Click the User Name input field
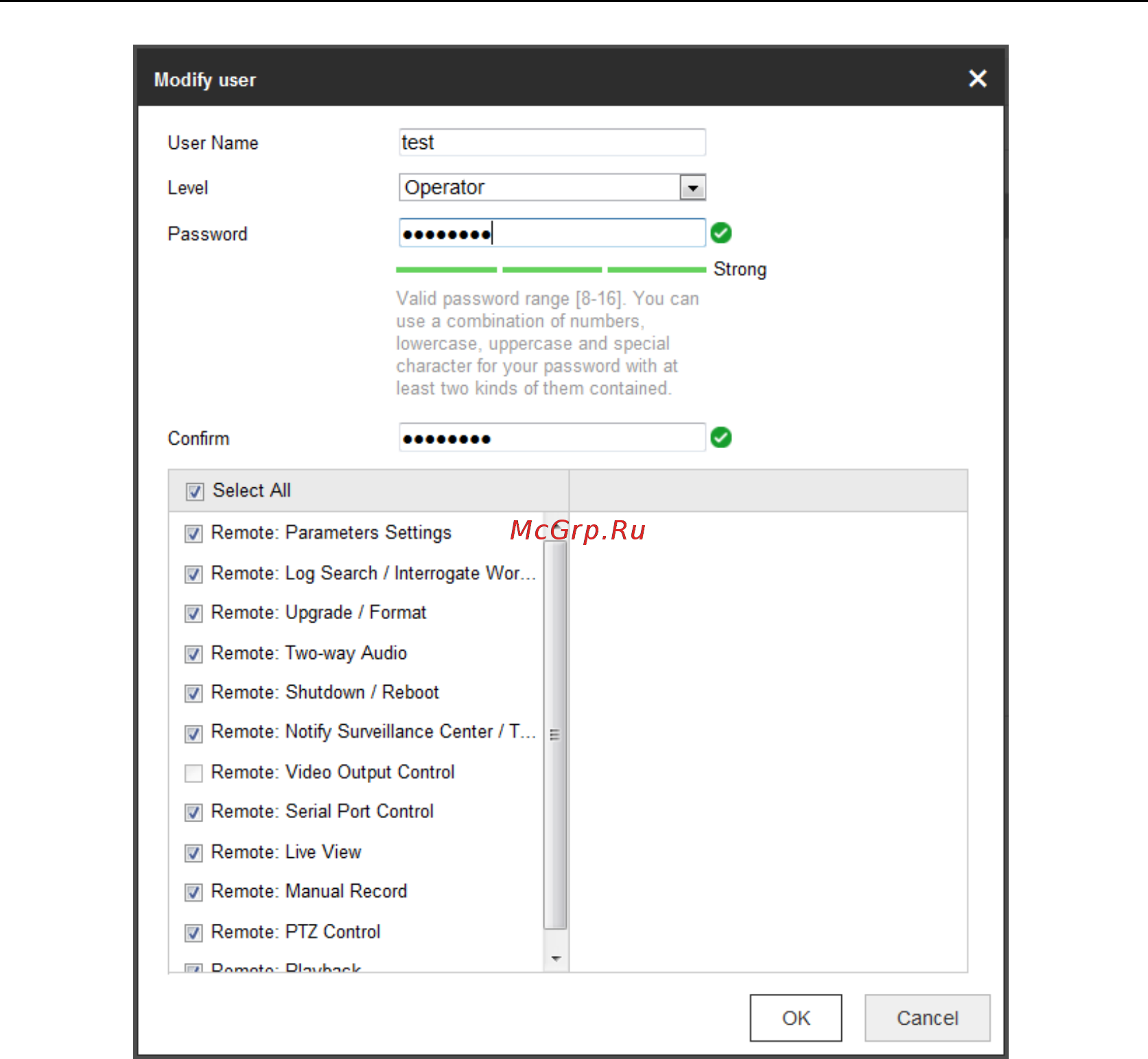 [x=552, y=142]
